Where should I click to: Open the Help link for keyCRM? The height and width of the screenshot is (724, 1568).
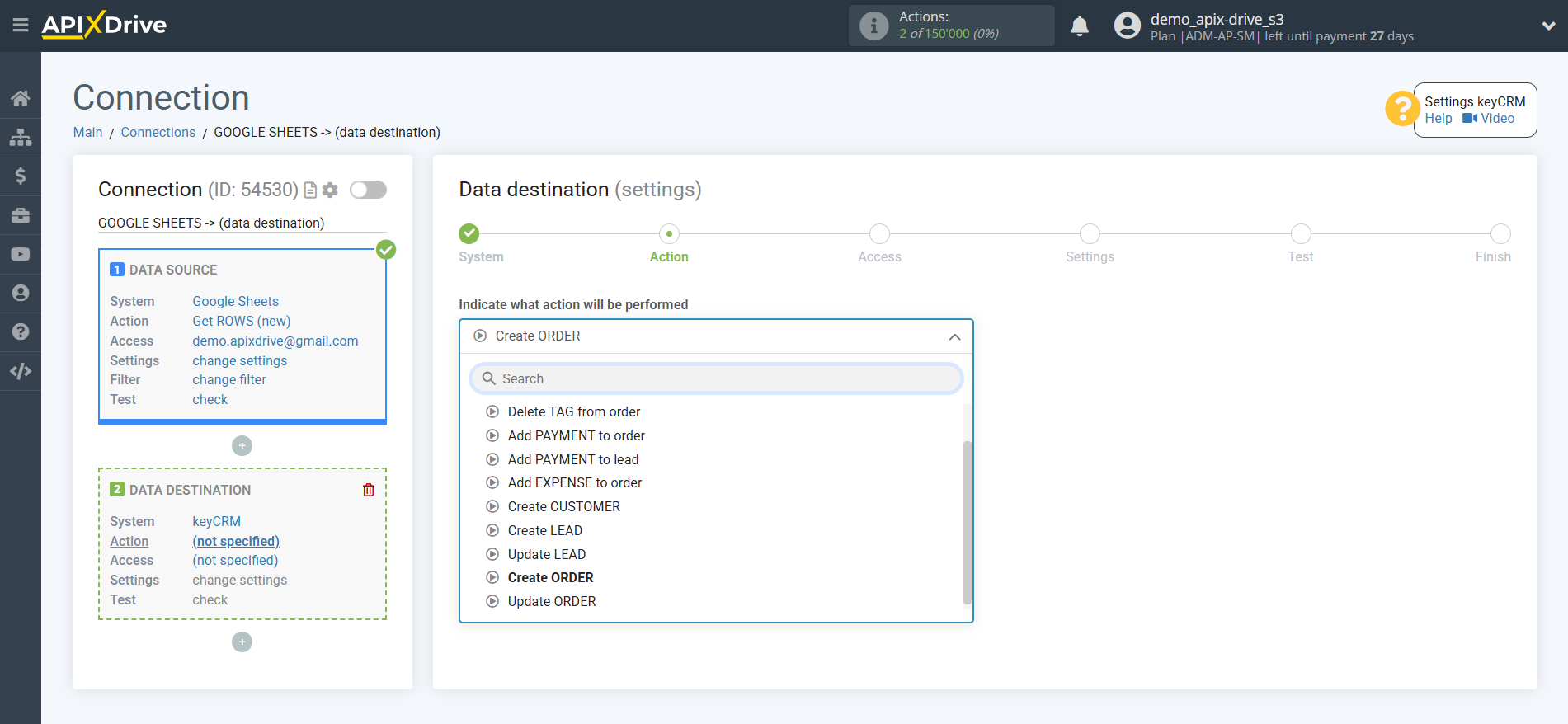click(x=1438, y=119)
